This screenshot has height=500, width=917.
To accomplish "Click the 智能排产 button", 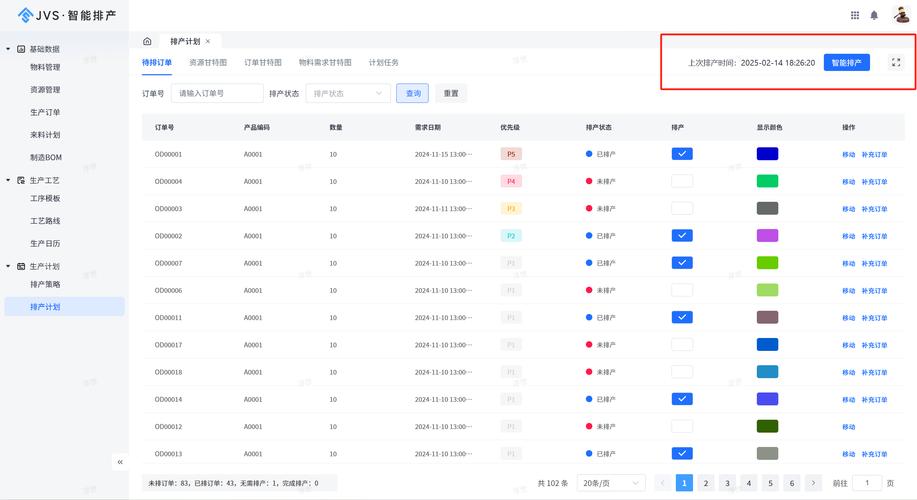I will coord(846,62).
